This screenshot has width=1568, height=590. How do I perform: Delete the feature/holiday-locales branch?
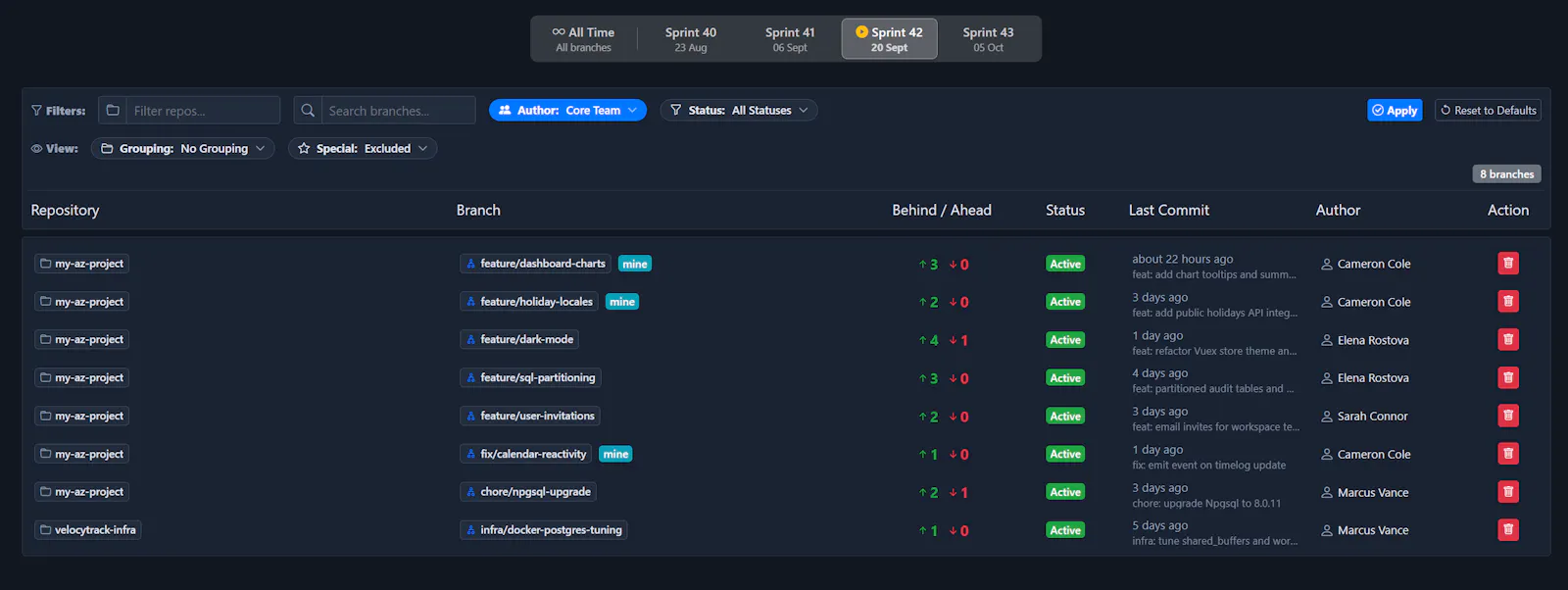pos(1508,301)
